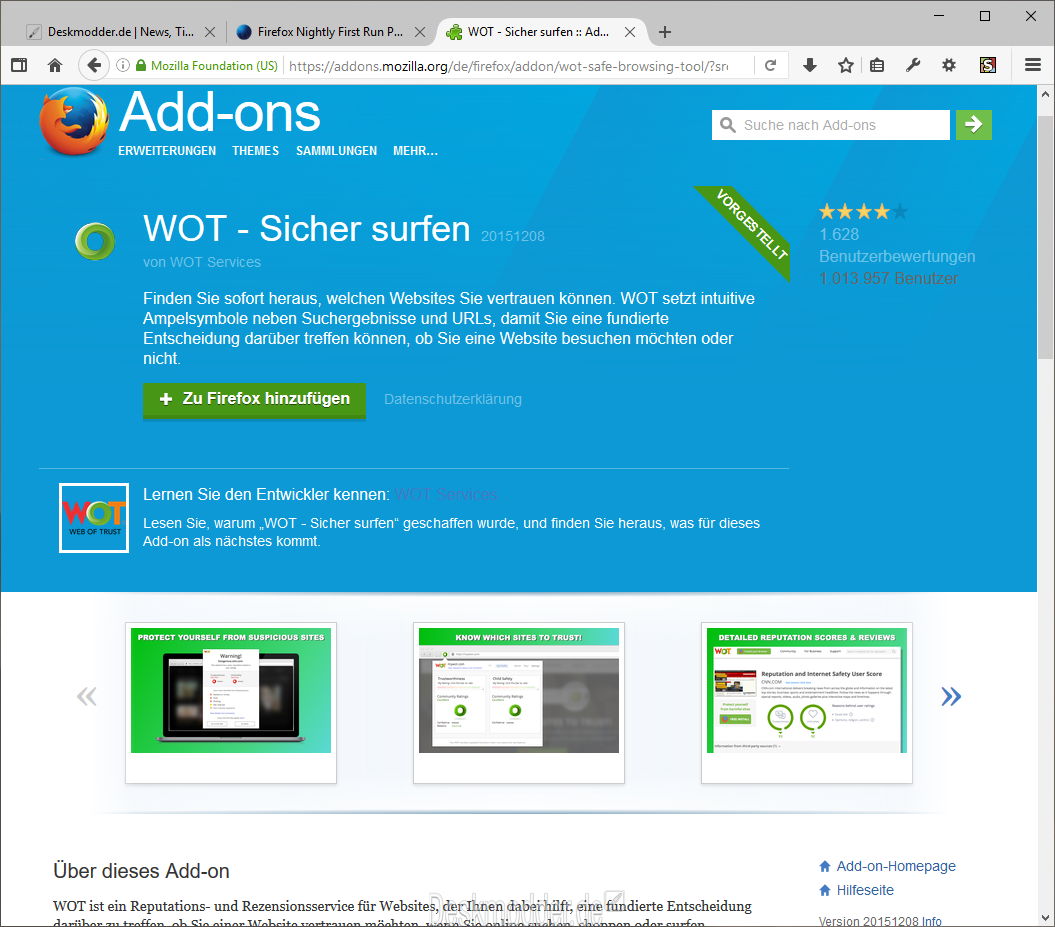Screen dimensions: 1055x927
Task: Click the Add-ons page title
Action: point(219,113)
